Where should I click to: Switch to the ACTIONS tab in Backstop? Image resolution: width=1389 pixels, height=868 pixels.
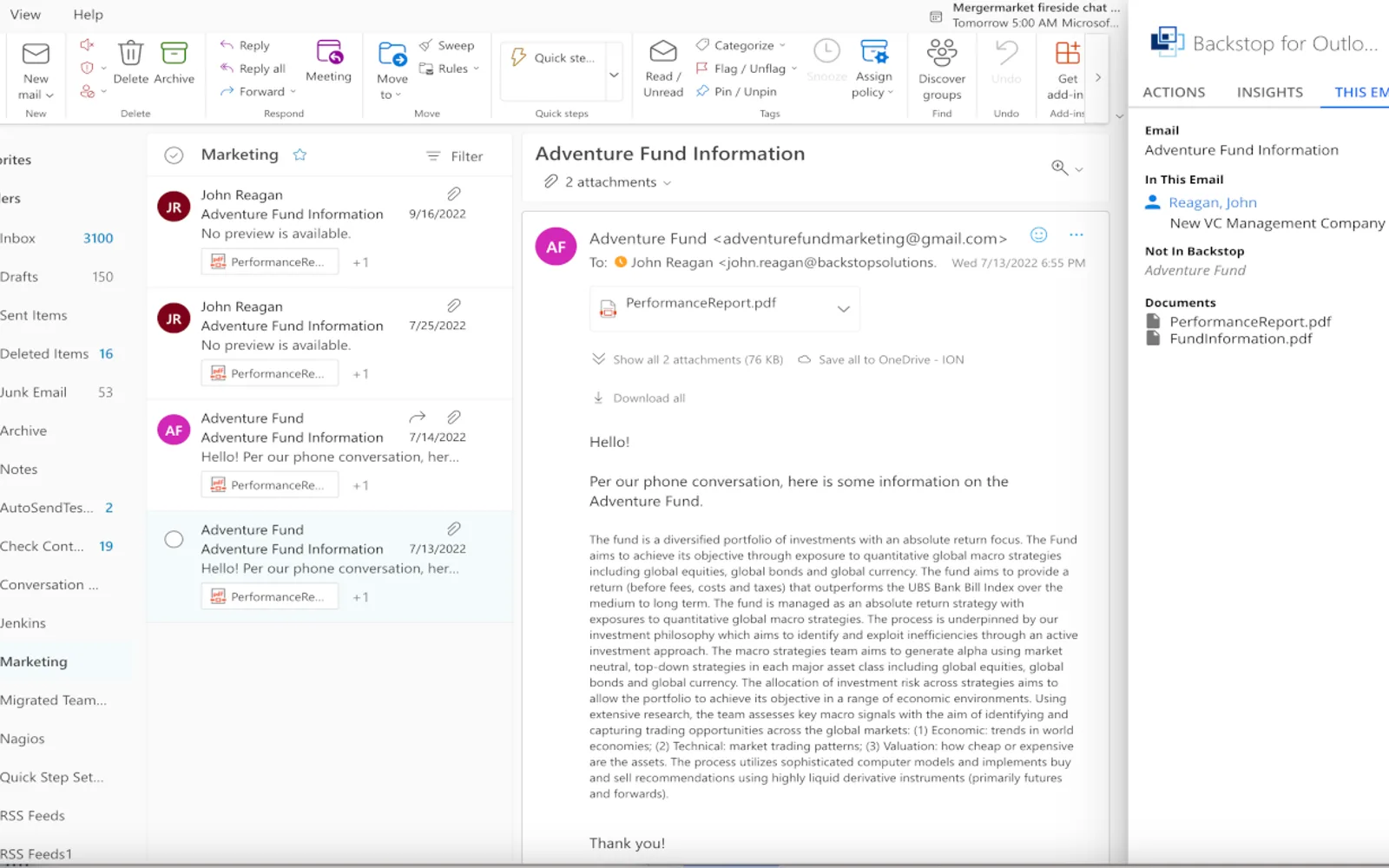[1174, 92]
